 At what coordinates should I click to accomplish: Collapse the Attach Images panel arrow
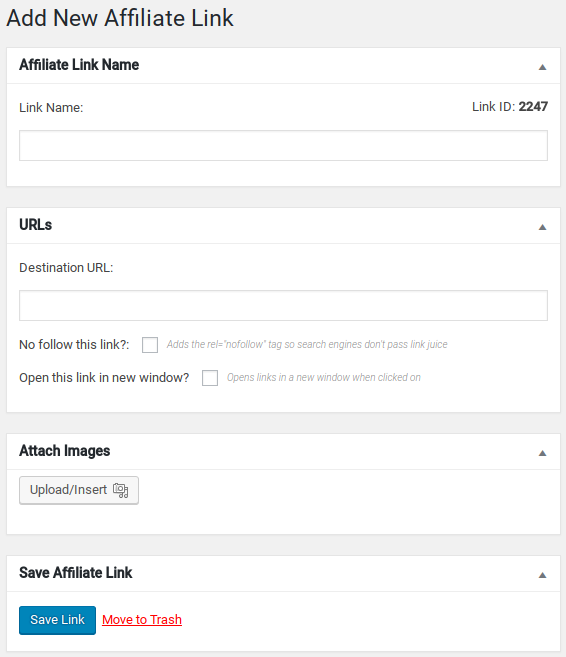pyautogui.click(x=542, y=453)
